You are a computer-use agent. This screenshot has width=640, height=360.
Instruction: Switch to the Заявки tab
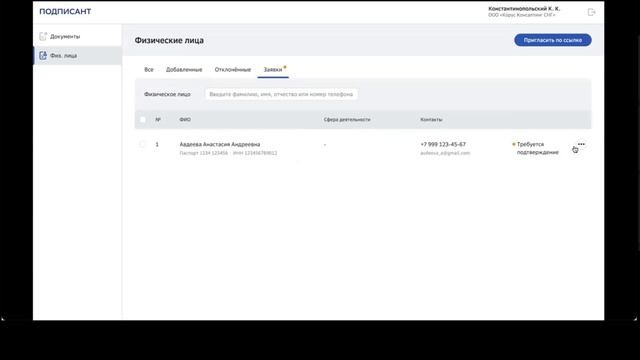tap(273, 69)
